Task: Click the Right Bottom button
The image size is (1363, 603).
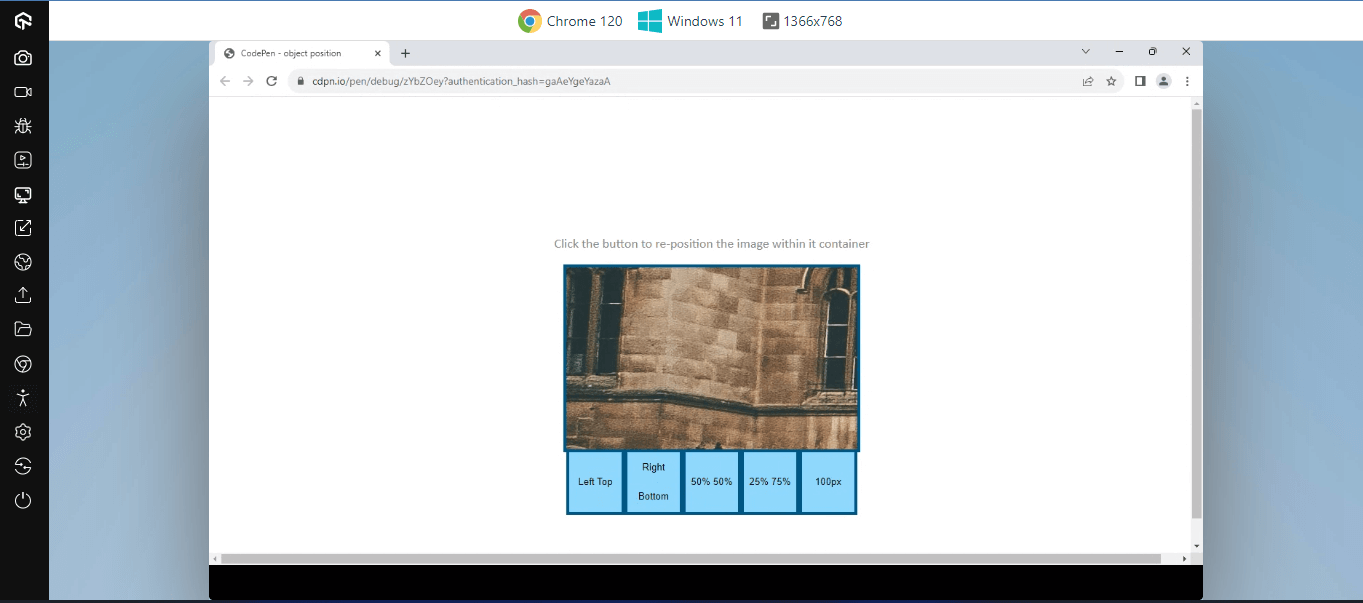Action: [653, 482]
